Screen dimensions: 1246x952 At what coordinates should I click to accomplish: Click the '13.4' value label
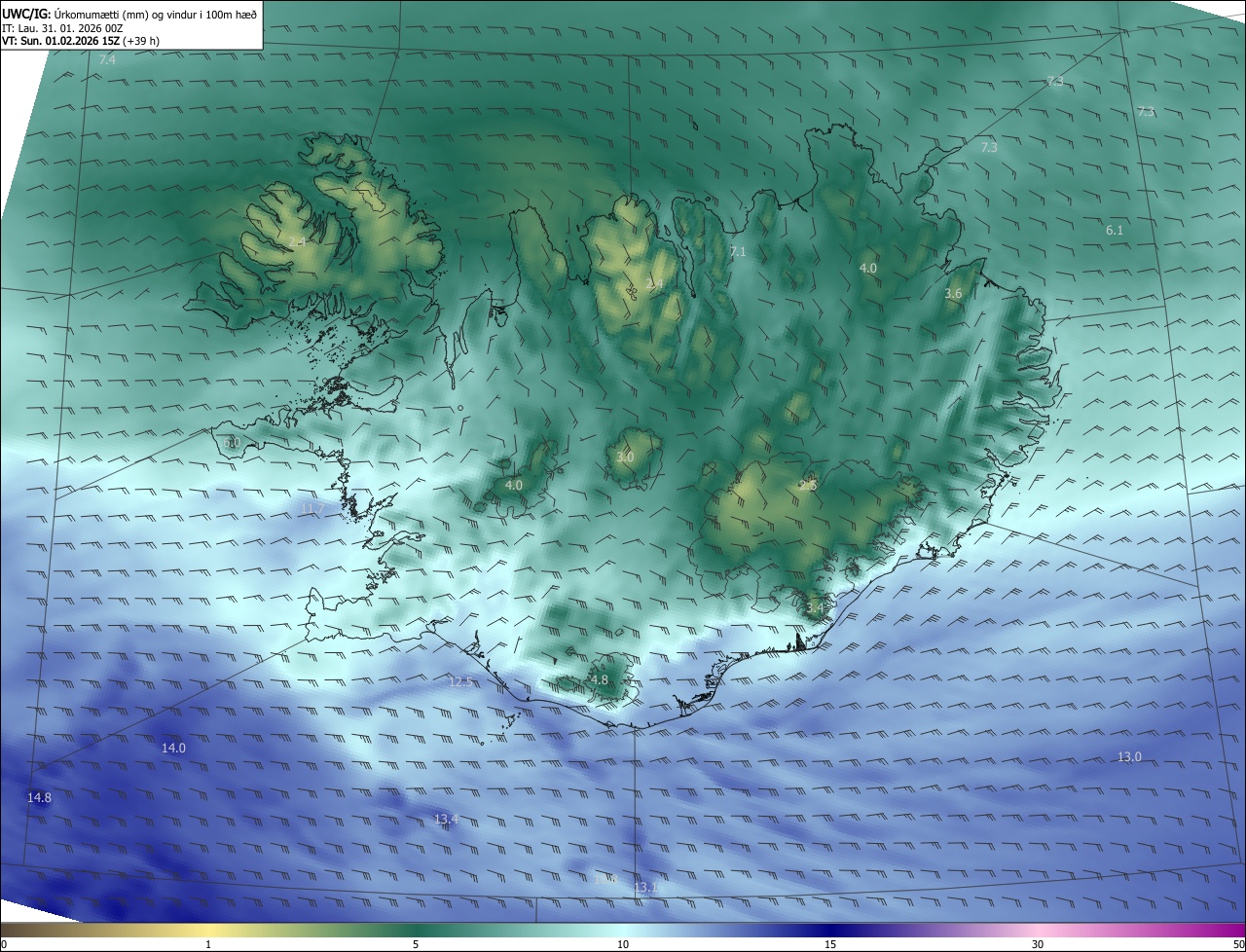(x=446, y=820)
